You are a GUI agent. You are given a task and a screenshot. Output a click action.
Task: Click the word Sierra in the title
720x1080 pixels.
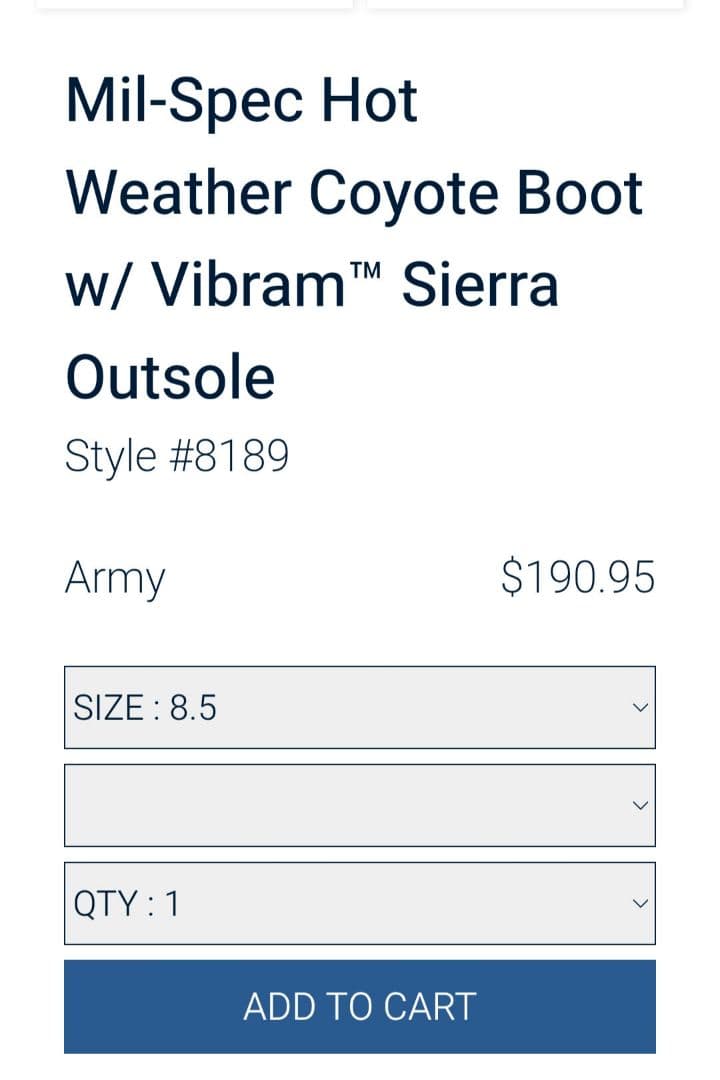(x=479, y=285)
